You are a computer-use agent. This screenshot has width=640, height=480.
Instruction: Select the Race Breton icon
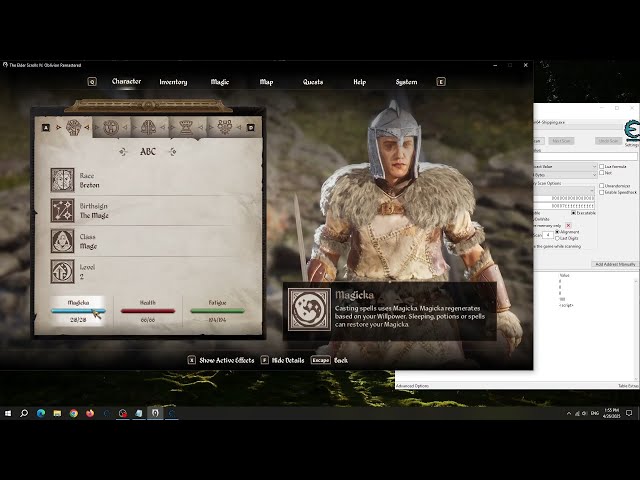(x=62, y=180)
